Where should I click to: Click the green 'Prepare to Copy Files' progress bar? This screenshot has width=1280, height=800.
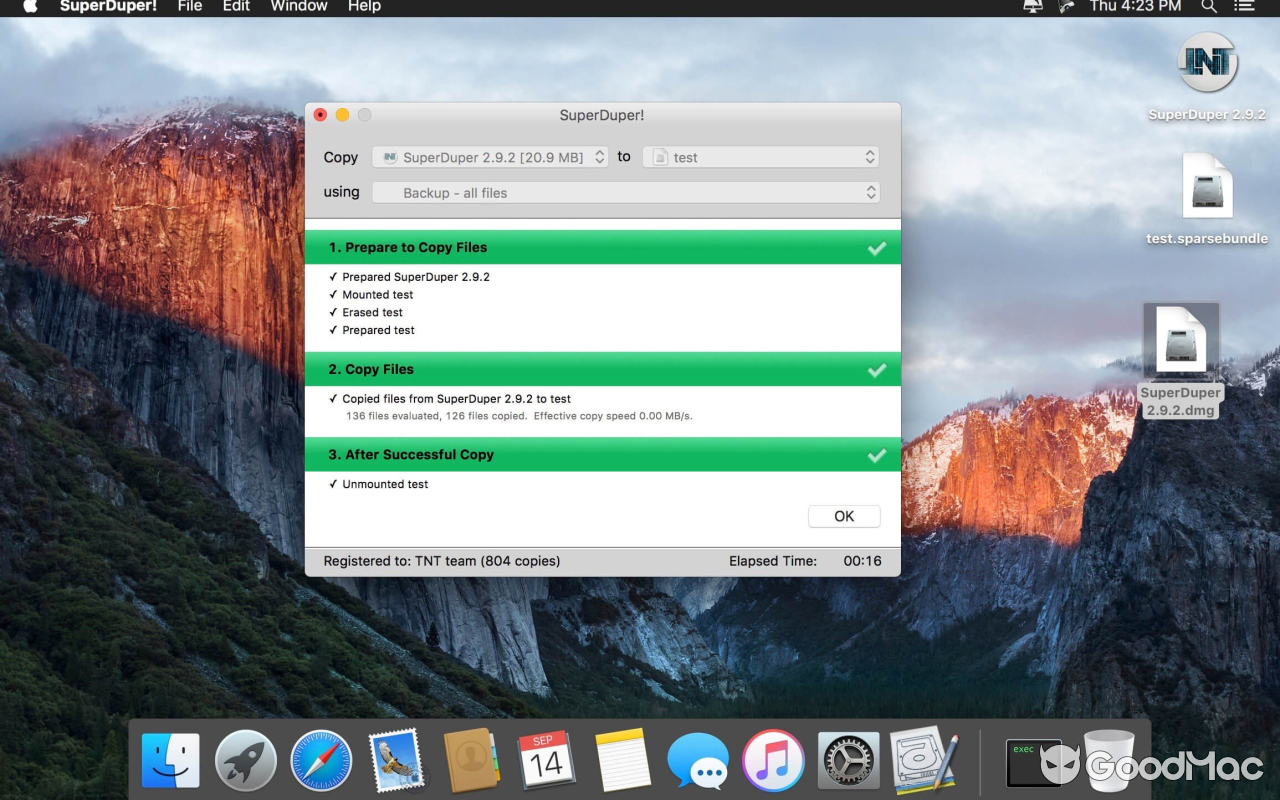pyautogui.click(x=600, y=247)
